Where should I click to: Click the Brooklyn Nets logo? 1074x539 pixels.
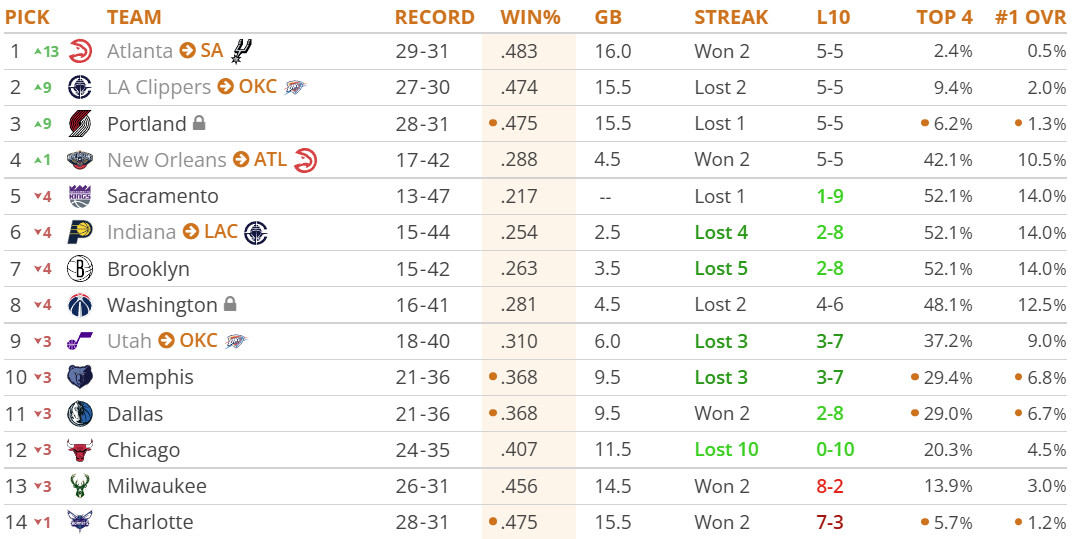click(80, 269)
